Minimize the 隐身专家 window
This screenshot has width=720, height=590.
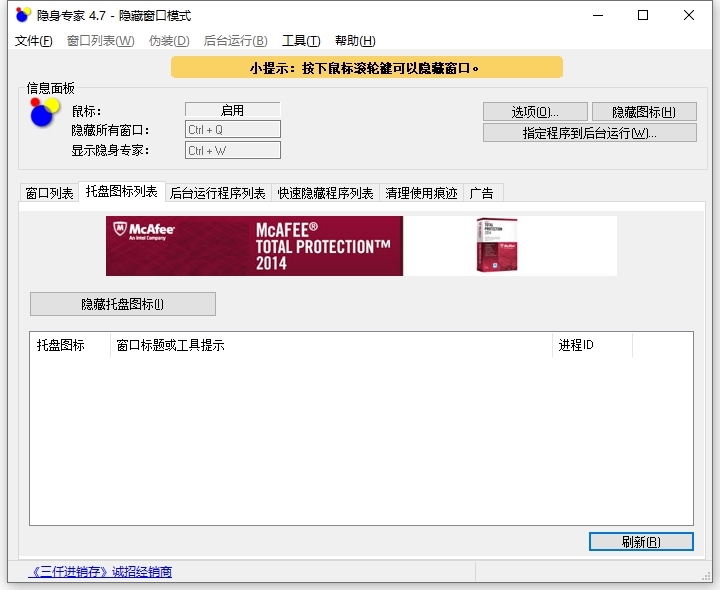pyautogui.click(x=598, y=15)
